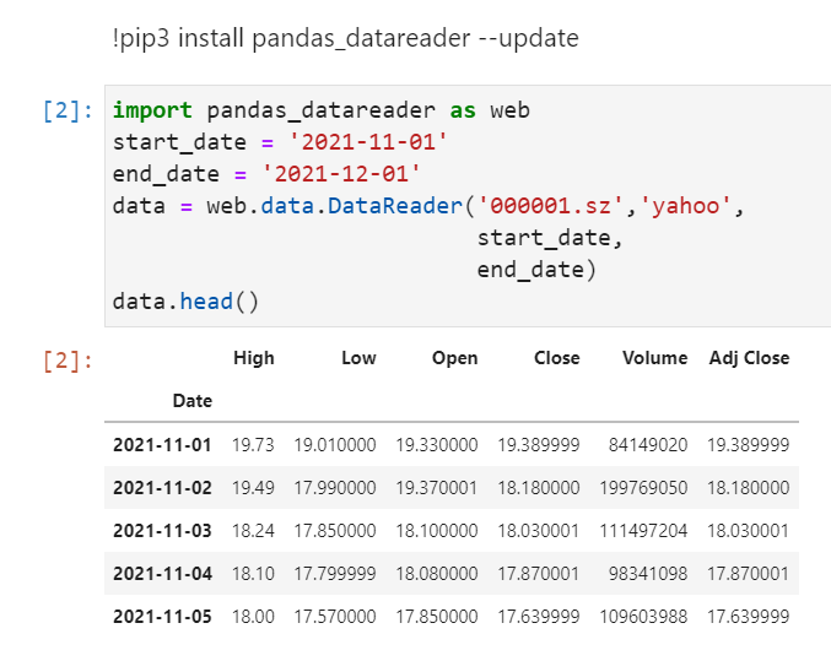Click the Volume column header

(655, 358)
